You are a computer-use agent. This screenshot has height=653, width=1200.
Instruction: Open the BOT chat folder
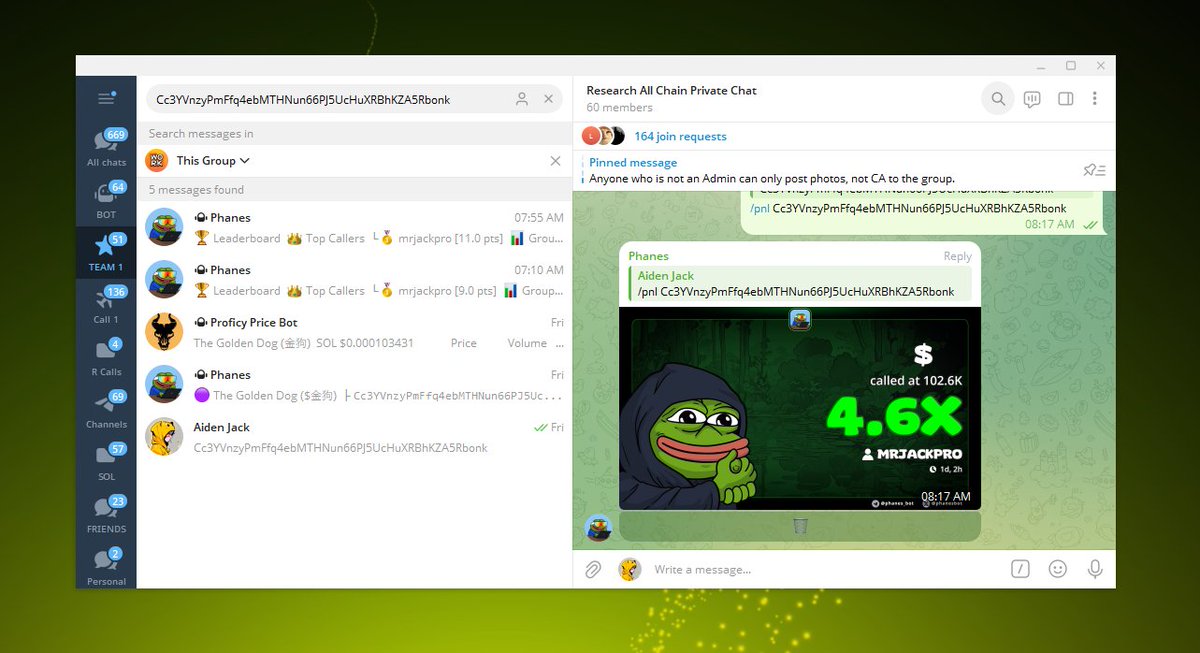[x=106, y=200]
